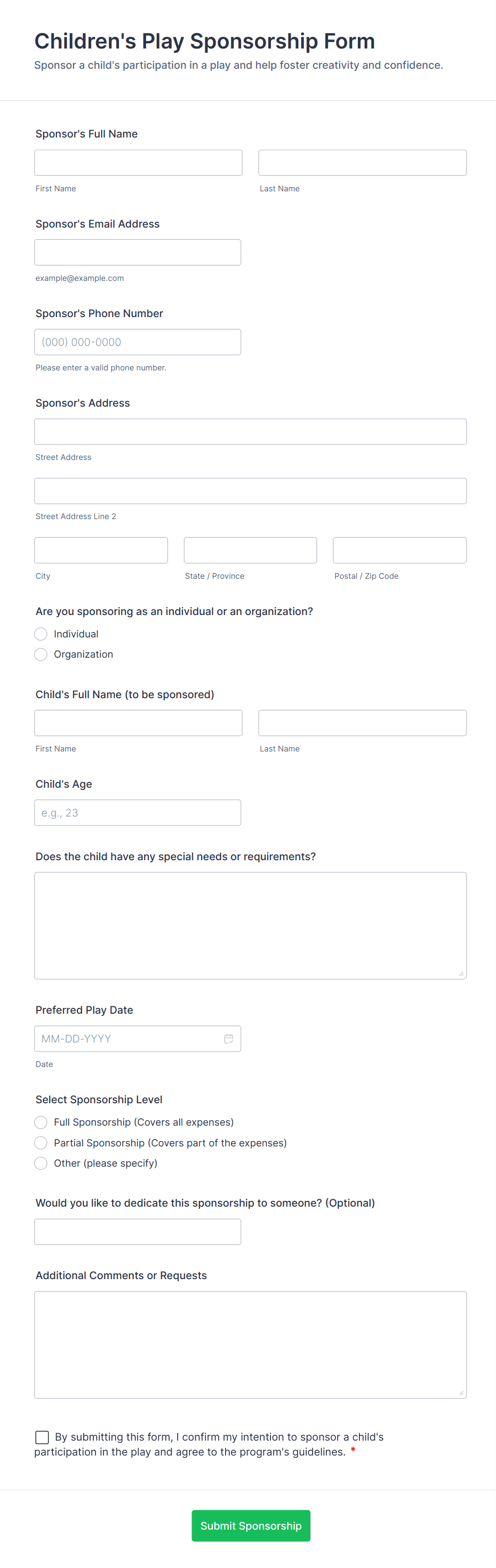Choose Full Sponsorship level
The image size is (496, 1568).
click(41, 1122)
